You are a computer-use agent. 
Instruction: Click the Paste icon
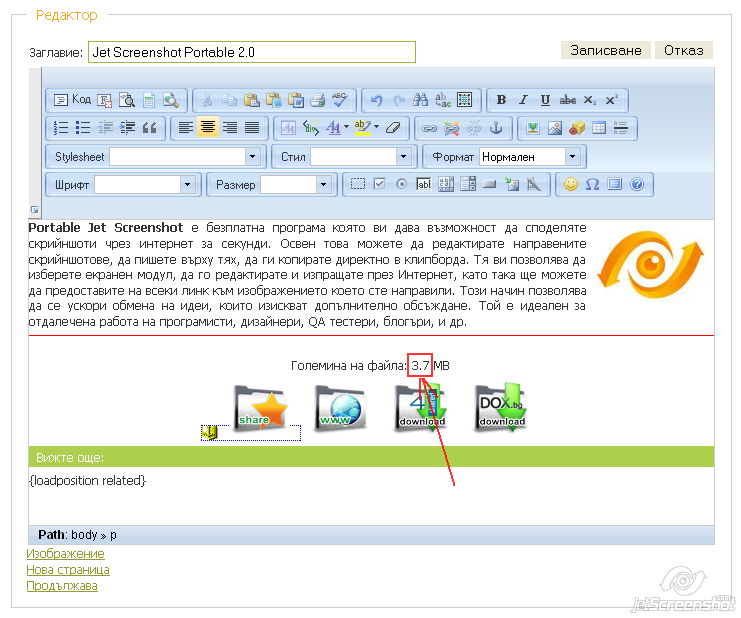tap(252, 100)
